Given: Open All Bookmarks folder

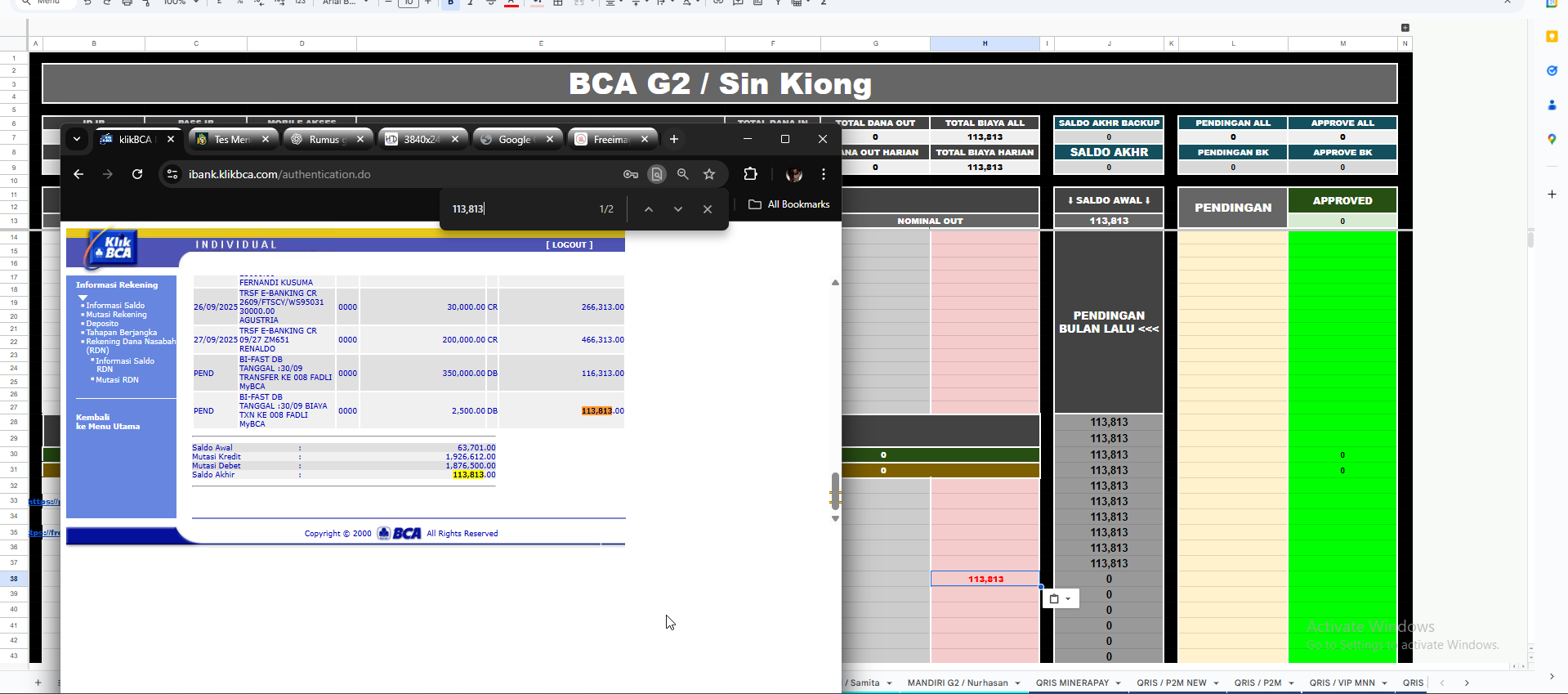Looking at the screenshot, I should 789,204.
